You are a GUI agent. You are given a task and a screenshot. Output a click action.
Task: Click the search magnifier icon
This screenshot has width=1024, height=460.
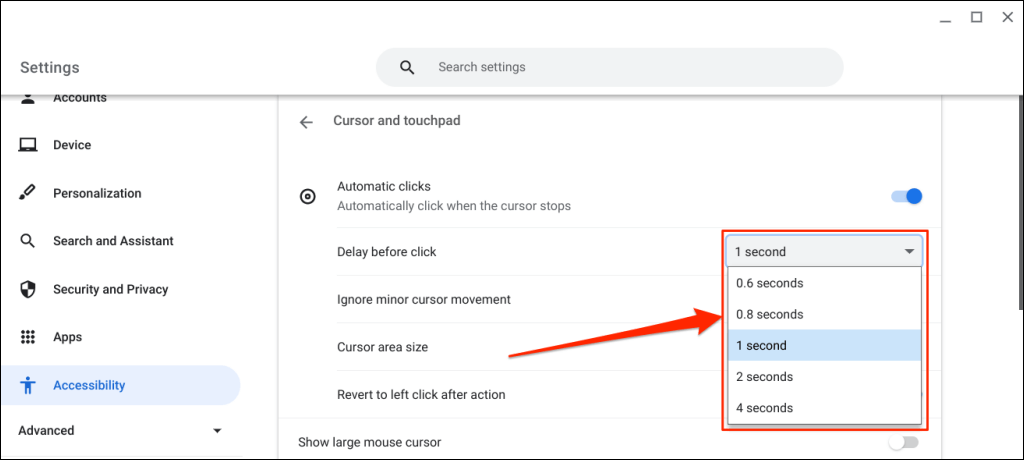(406, 68)
